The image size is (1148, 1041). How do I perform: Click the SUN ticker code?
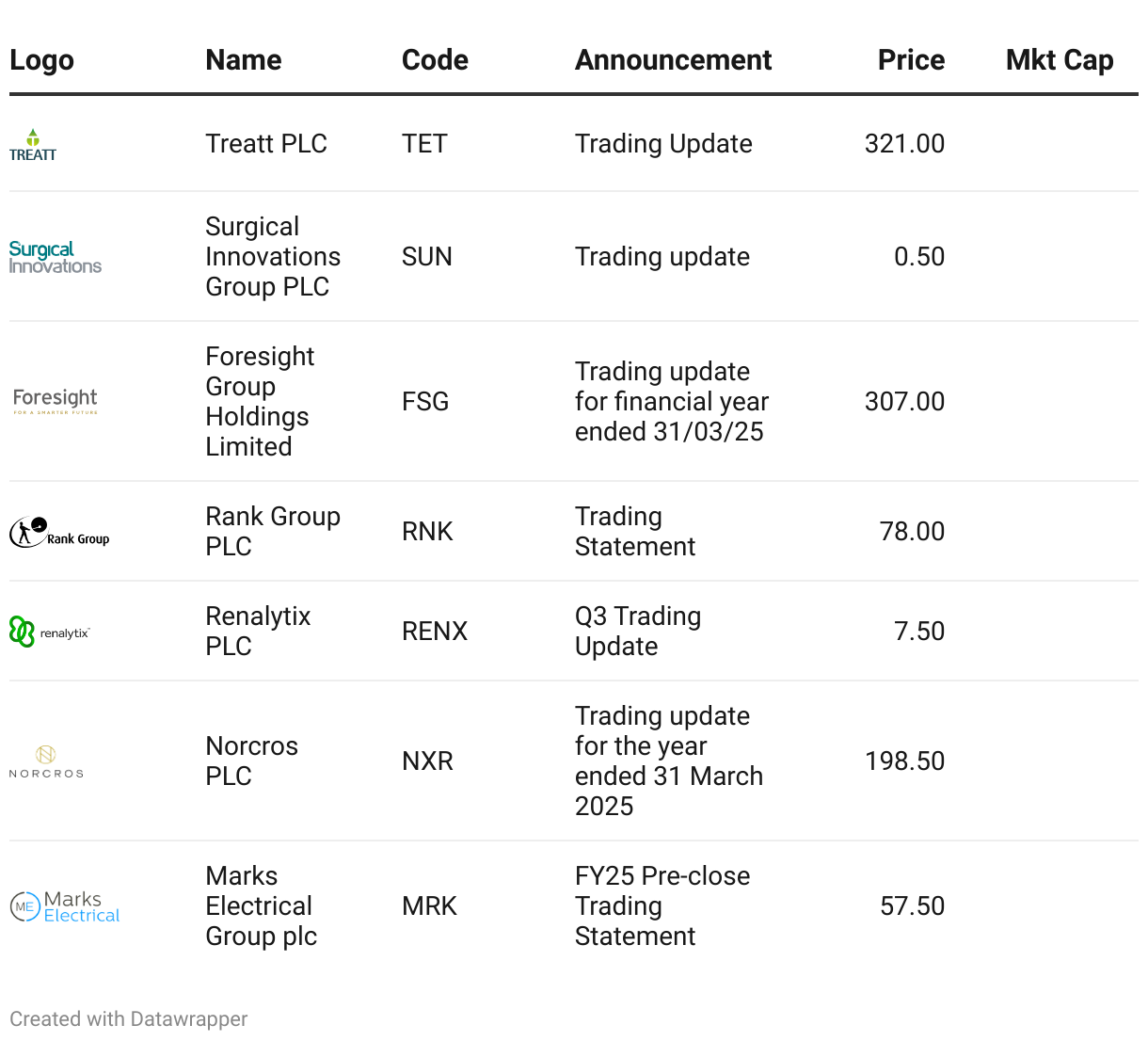[x=427, y=257]
